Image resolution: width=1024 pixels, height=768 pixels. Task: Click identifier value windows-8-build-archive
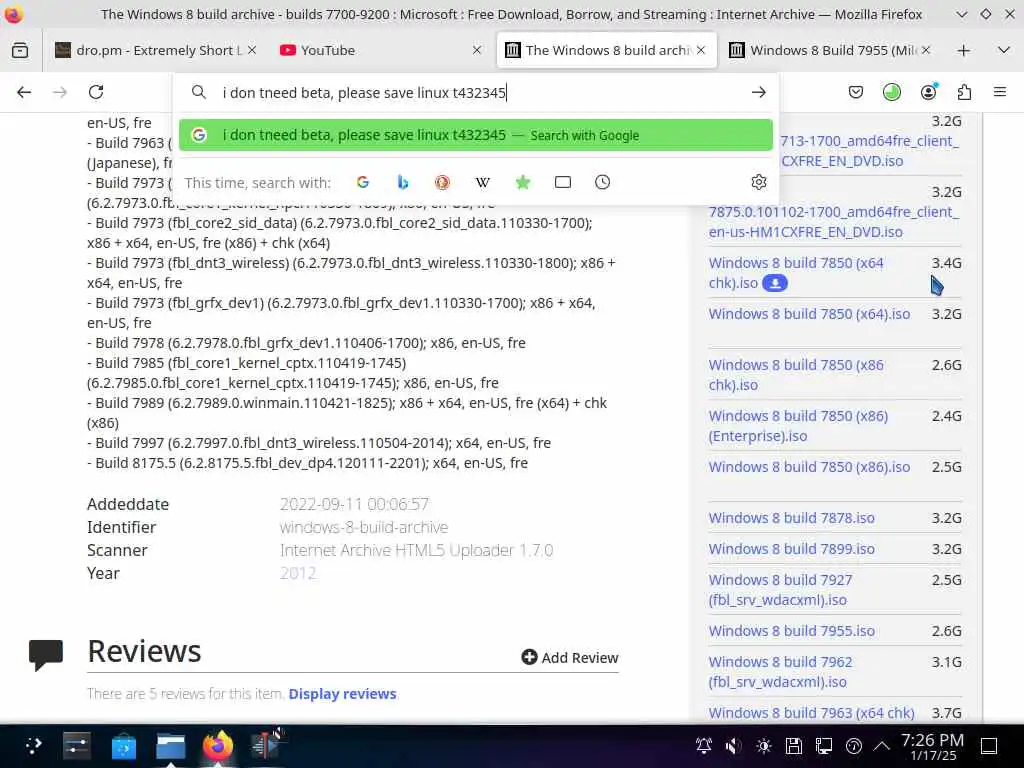(364, 527)
